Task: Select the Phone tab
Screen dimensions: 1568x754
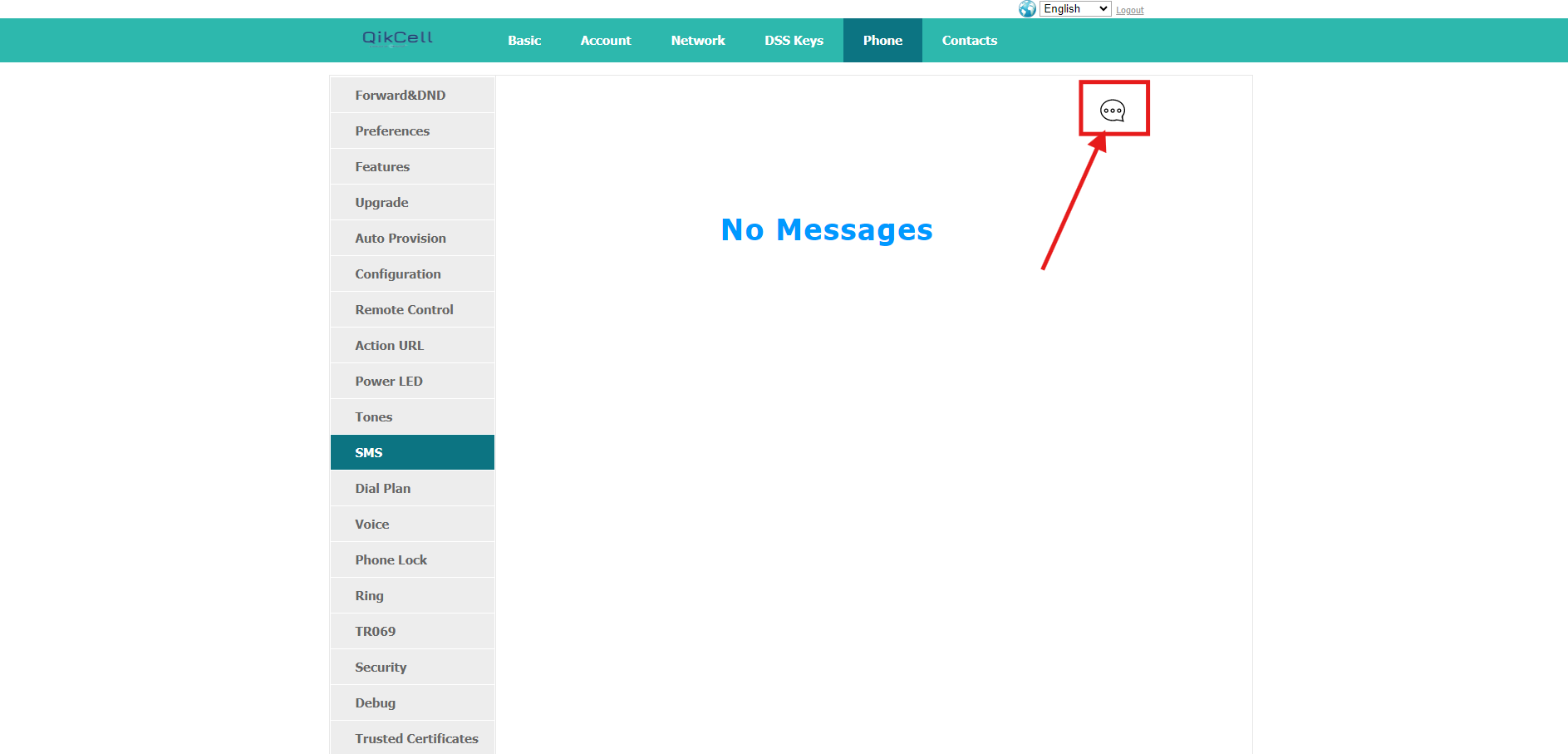Action: [x=882, y=40]
